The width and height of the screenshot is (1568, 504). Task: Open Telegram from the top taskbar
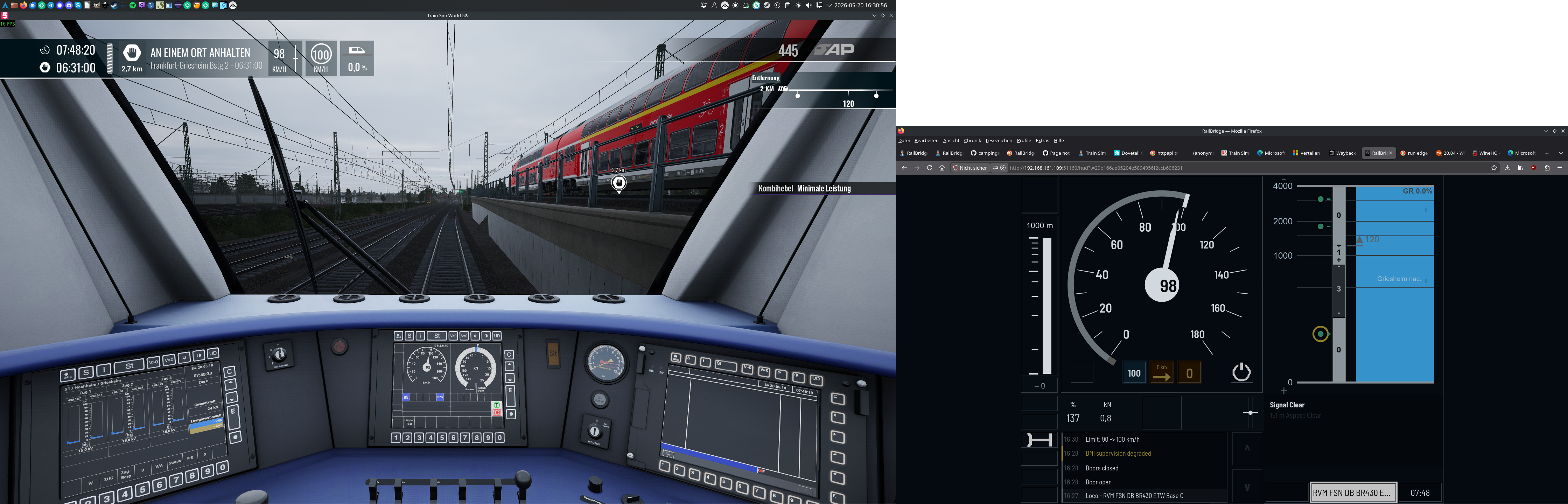pyautogui.click(x=50, y=6)
